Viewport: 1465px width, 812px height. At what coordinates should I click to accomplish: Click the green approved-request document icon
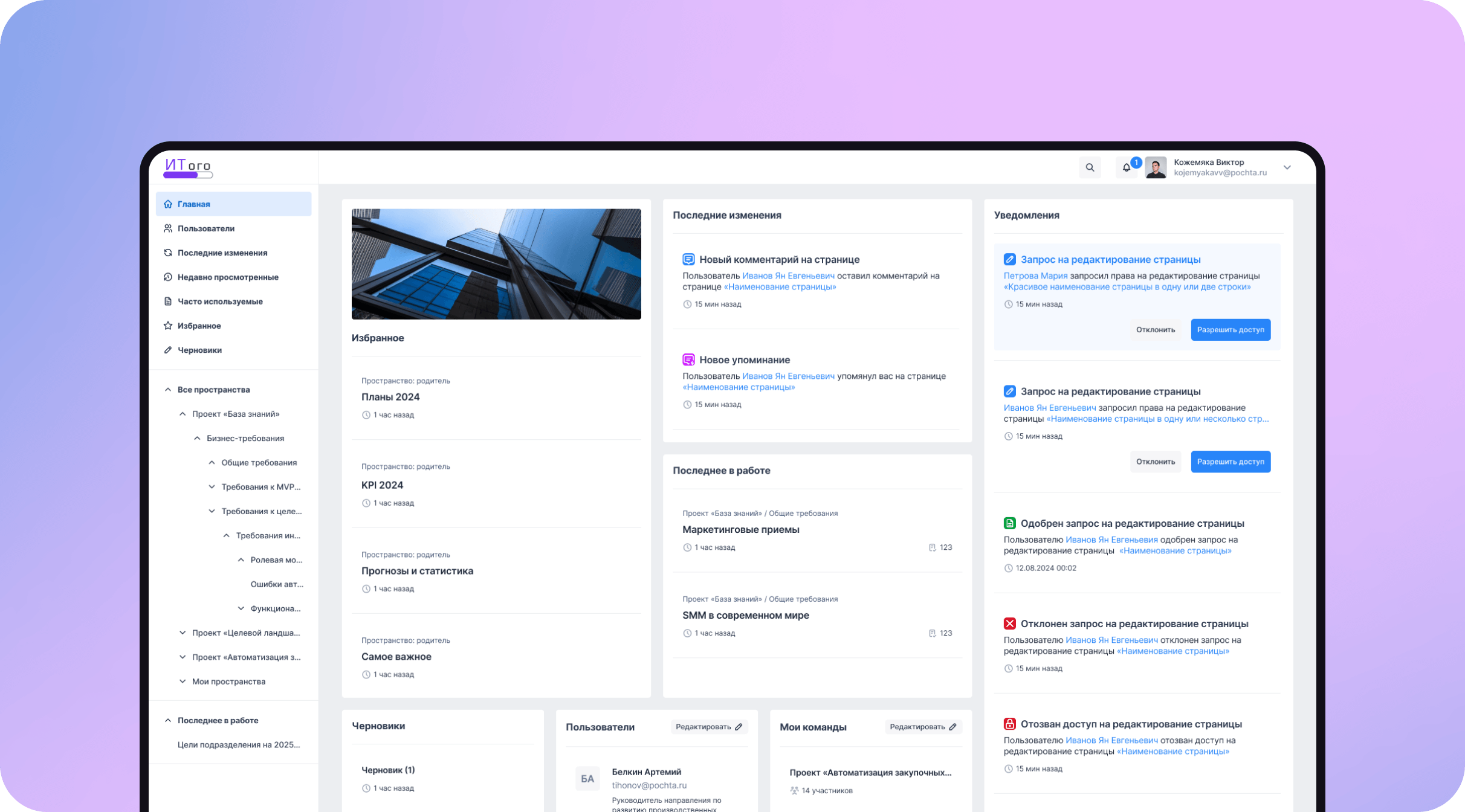click(1009, 523)
